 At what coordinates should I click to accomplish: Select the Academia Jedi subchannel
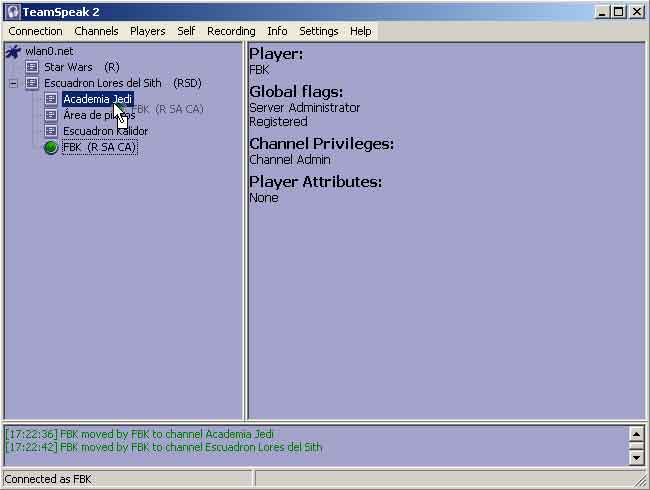tap(98, 99)
